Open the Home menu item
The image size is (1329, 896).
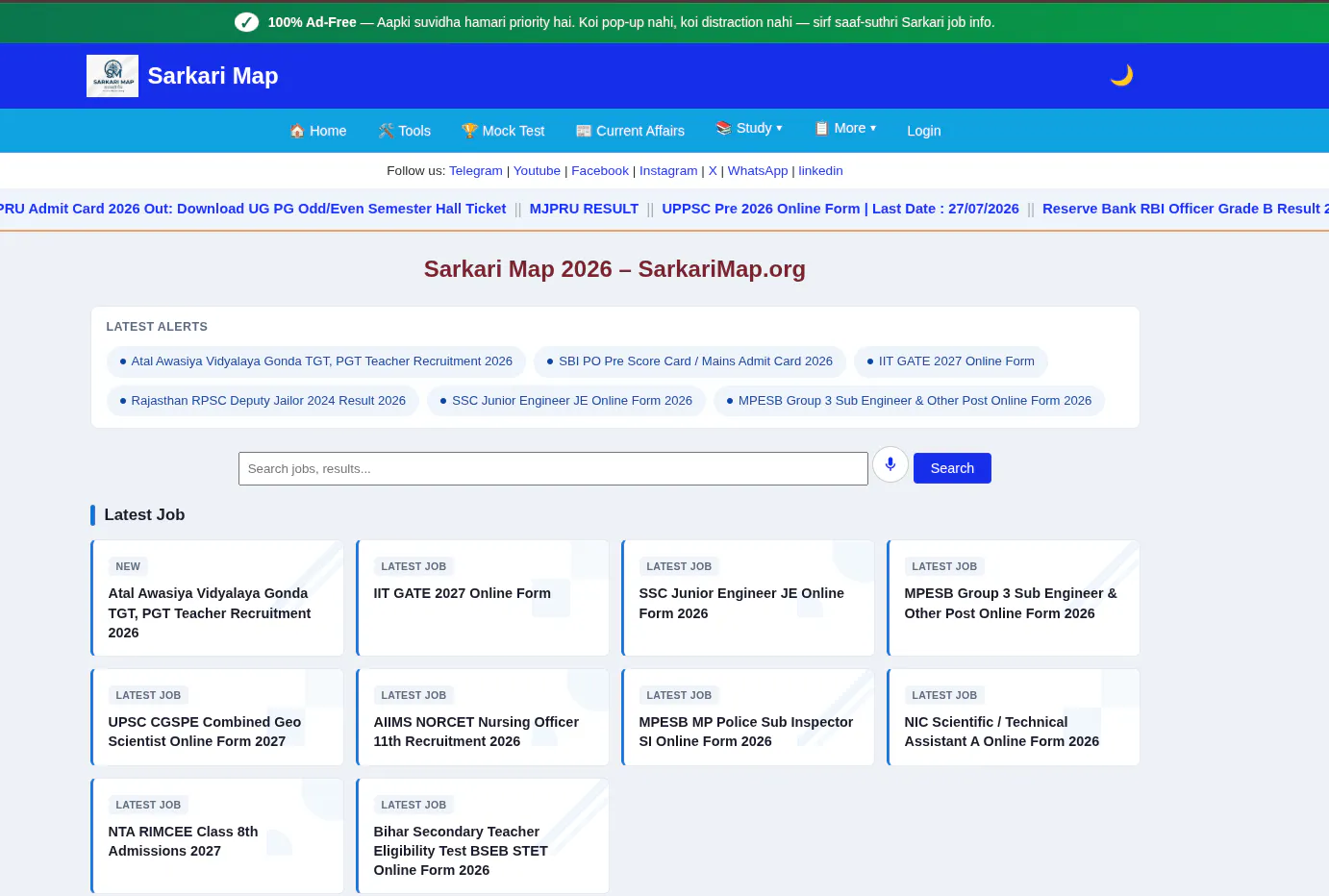point(318,131)
